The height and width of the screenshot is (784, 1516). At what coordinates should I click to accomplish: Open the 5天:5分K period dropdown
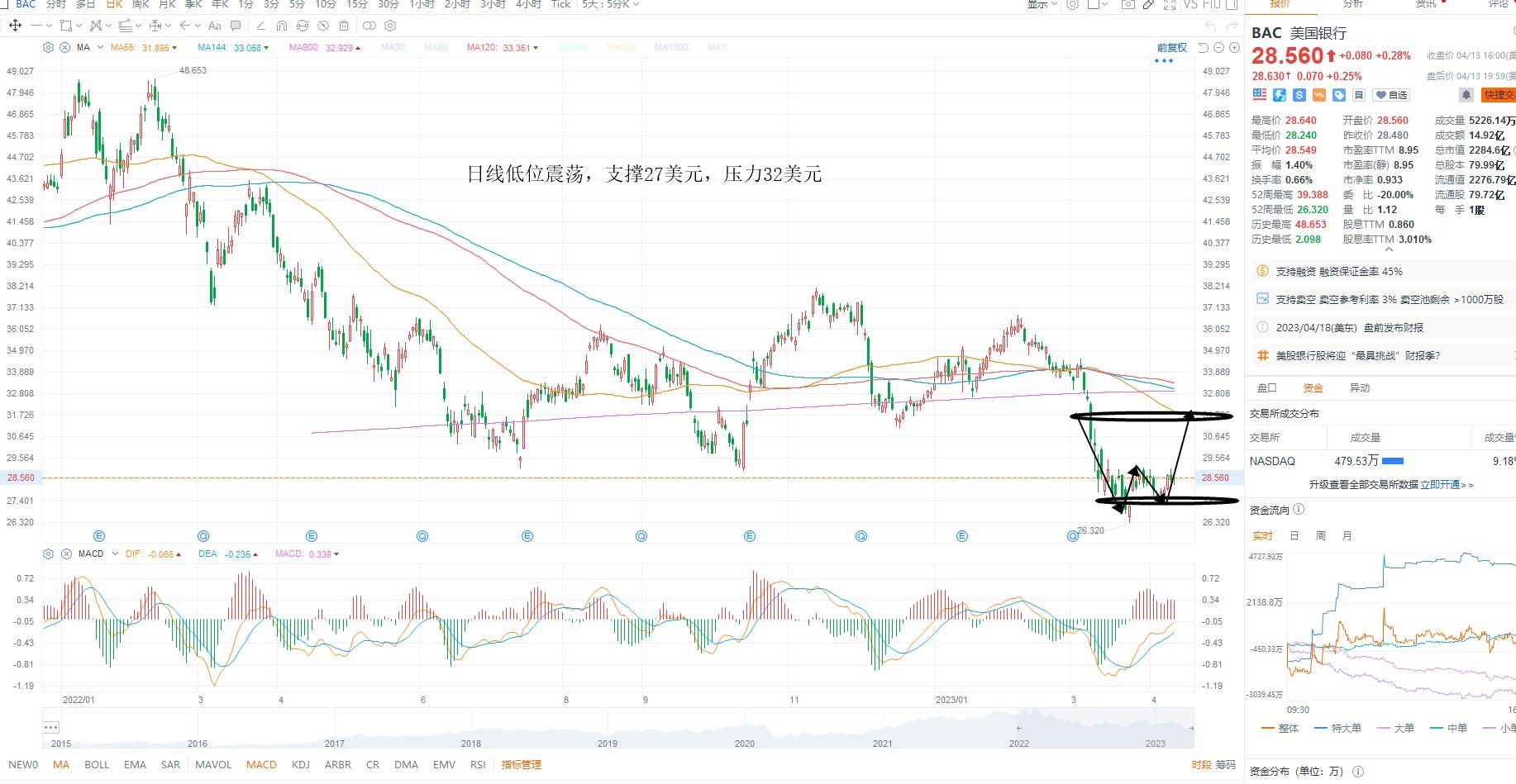pos(610,5)
